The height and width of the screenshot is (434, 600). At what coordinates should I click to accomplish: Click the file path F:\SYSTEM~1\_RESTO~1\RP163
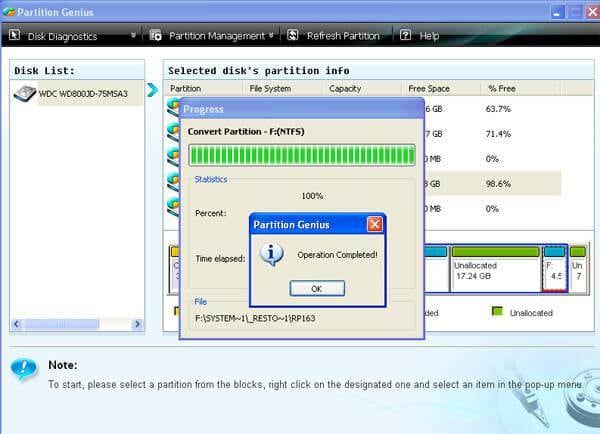[255, 318]
